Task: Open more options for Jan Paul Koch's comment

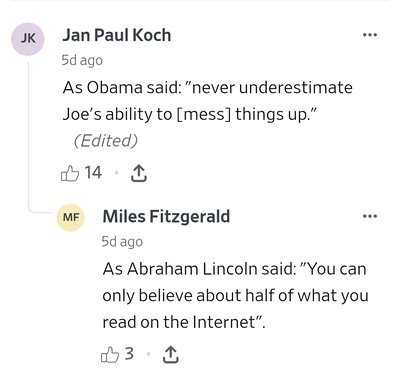Action: point(370,35)
